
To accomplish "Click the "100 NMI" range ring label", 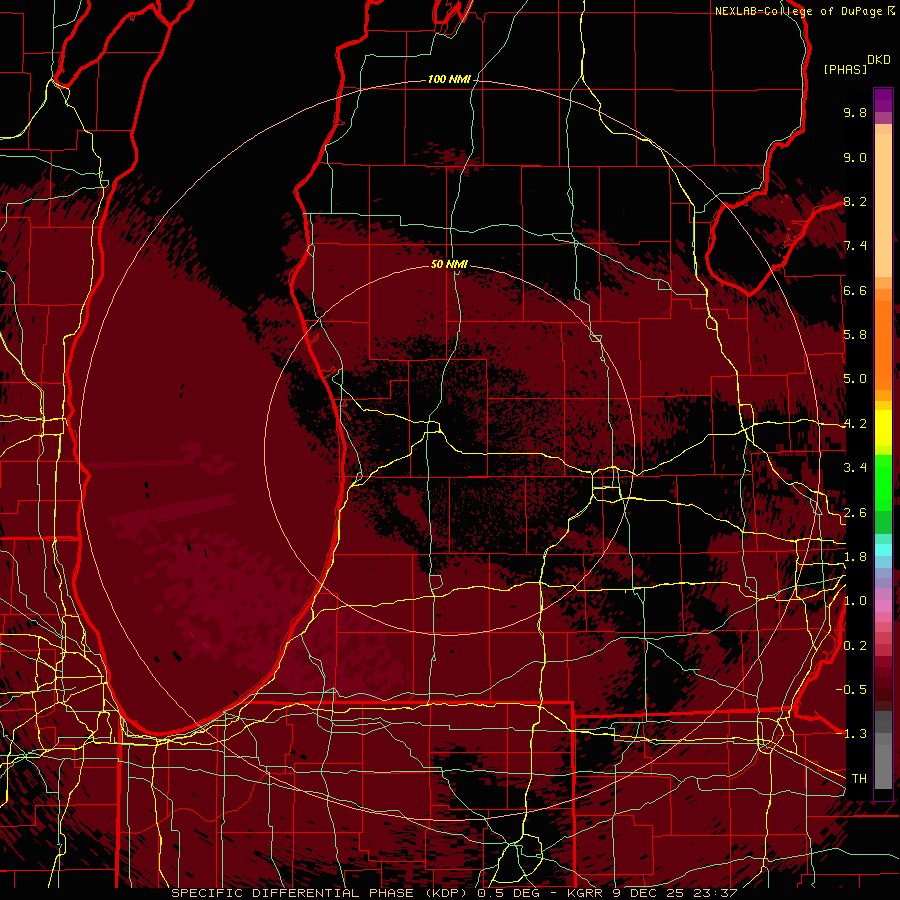I will pyautogui.click(x=449, y=79).
